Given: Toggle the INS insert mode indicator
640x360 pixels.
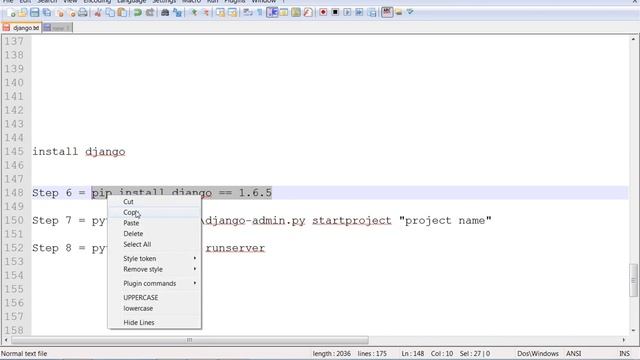Looking at the screenshot, I should pos(624,353).
